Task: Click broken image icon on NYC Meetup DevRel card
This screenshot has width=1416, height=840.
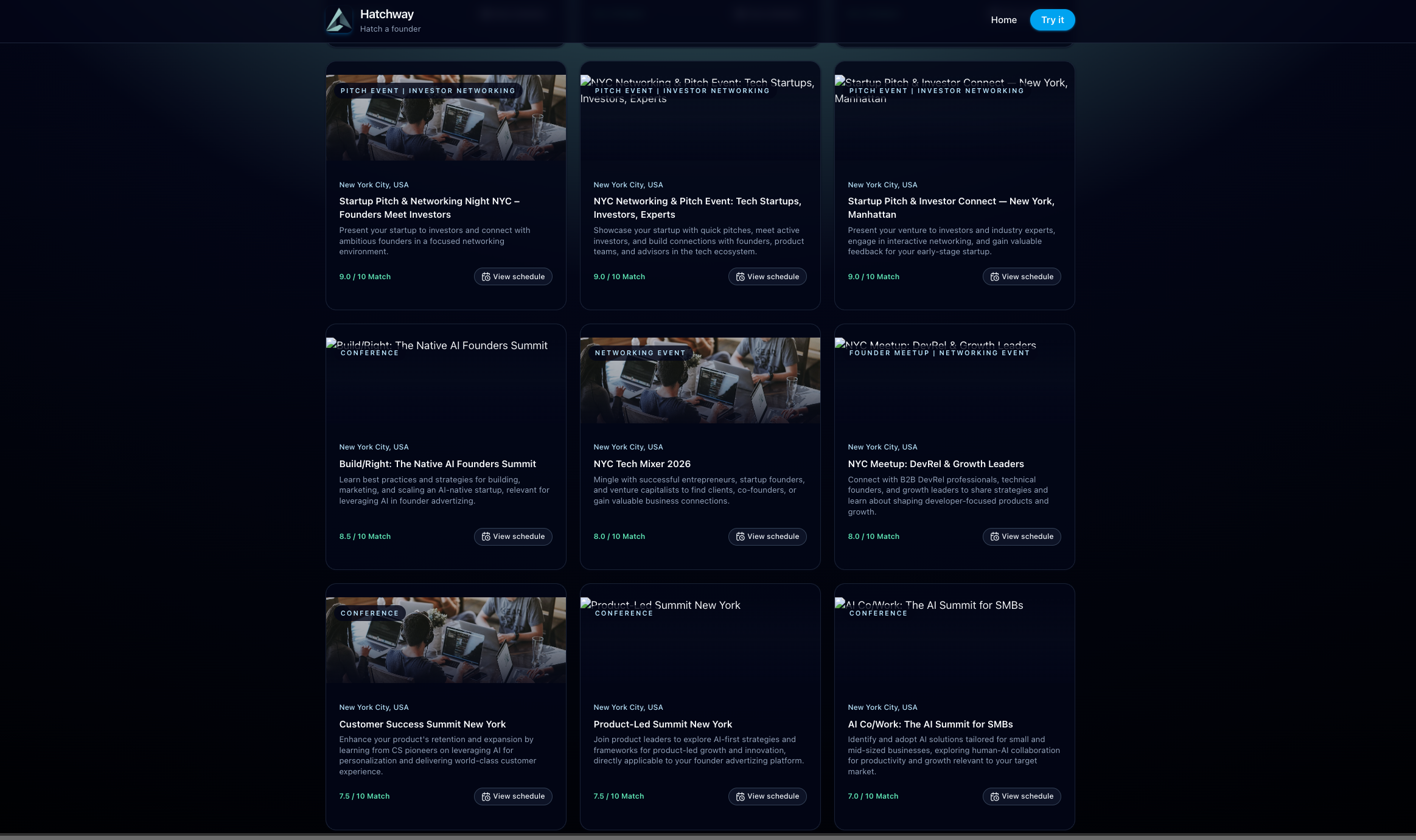Action: 840,344
